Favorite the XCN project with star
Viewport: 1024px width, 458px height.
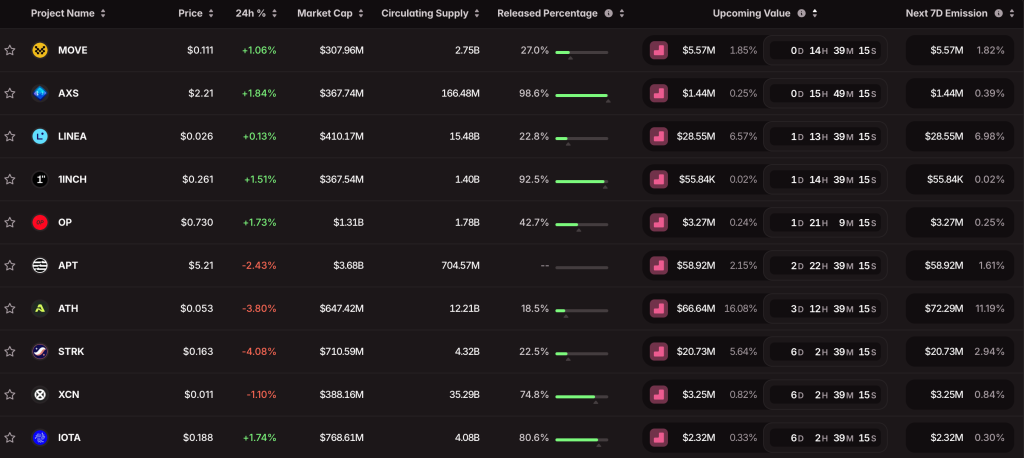(10, 394)
